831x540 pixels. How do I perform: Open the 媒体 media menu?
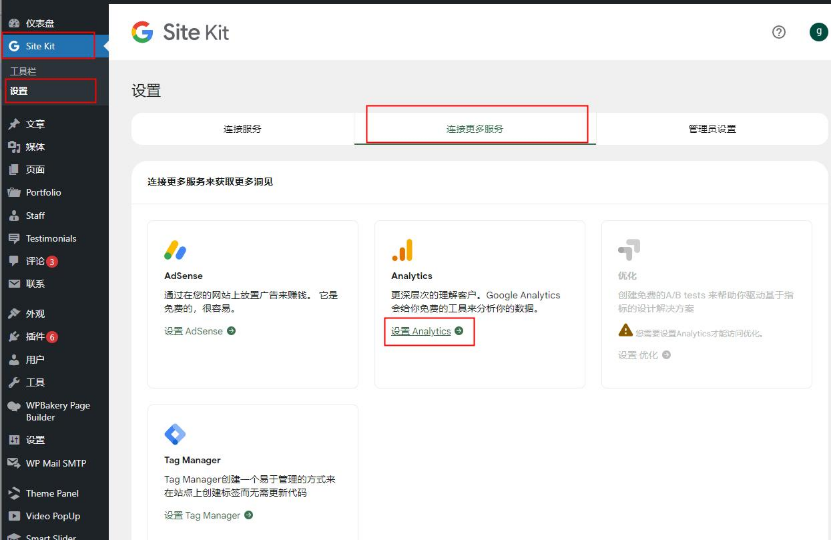35,147
